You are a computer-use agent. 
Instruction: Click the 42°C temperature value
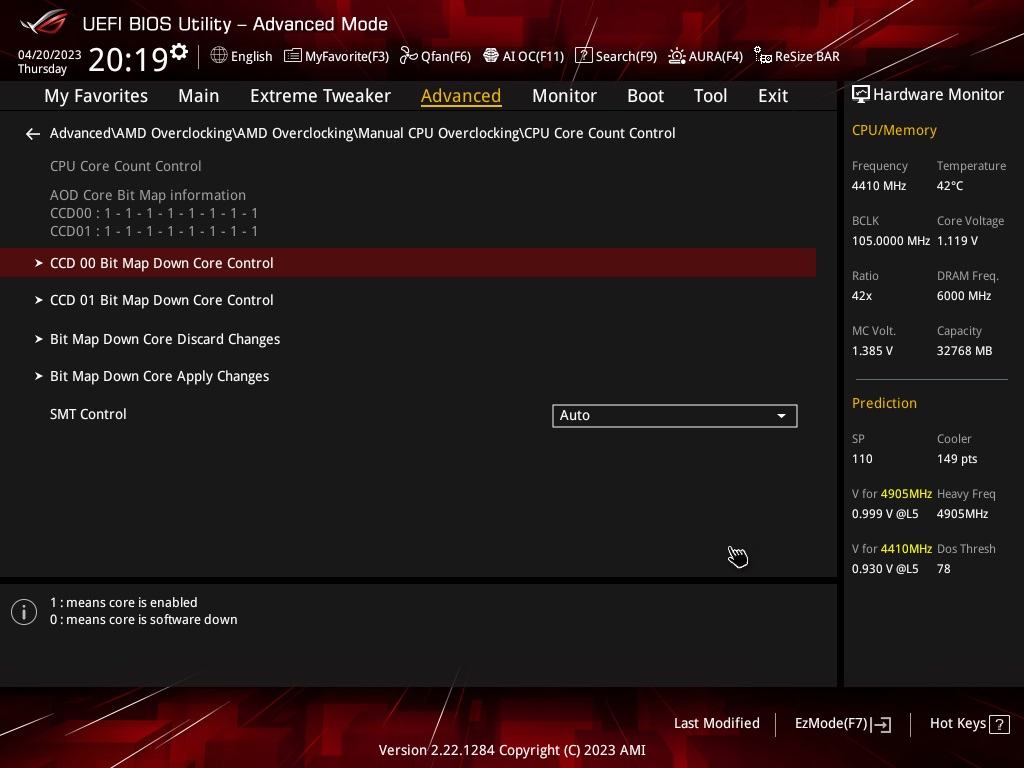[x=950, y=186]
